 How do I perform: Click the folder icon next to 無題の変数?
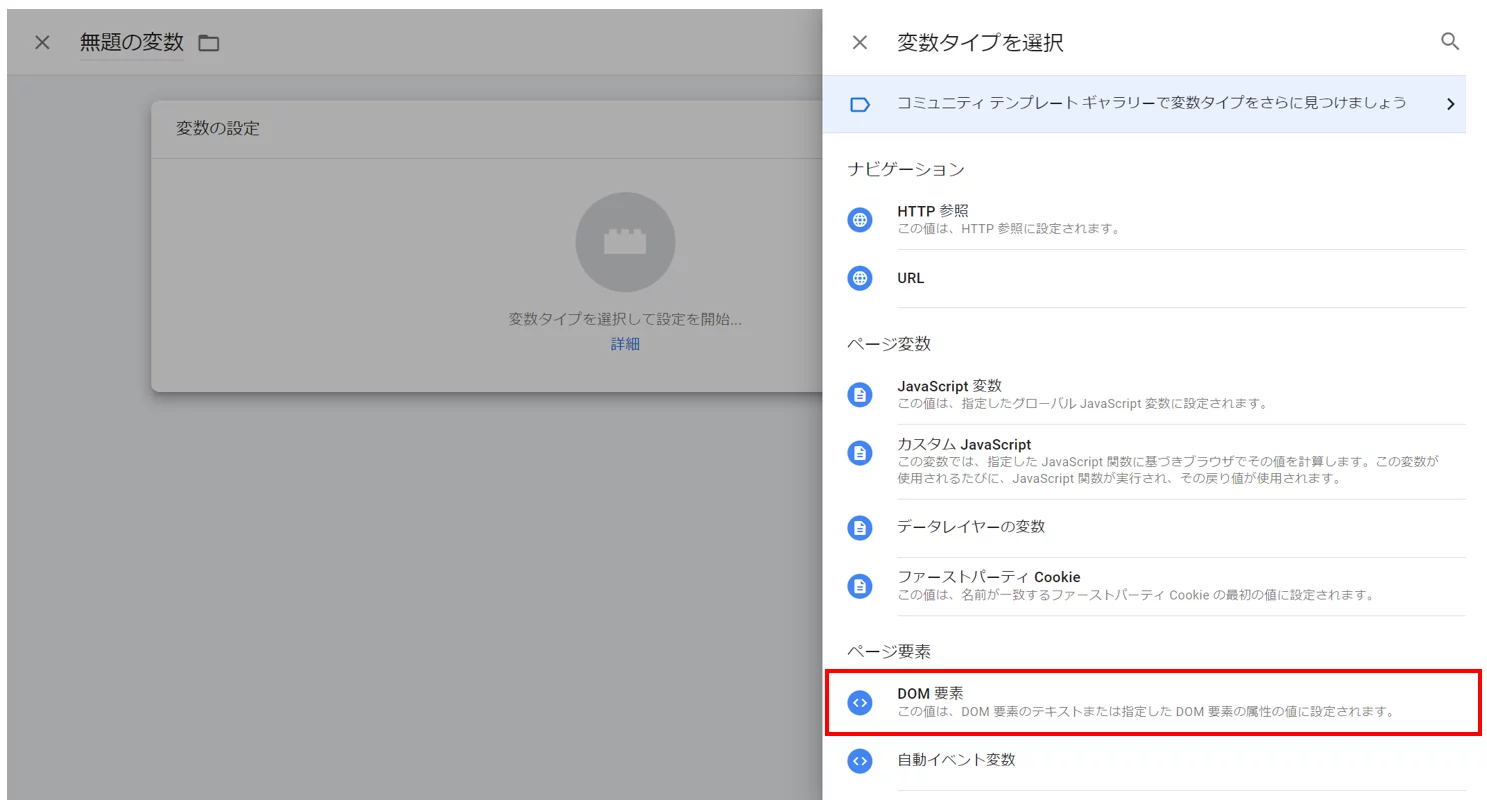[x=207, y=42]
